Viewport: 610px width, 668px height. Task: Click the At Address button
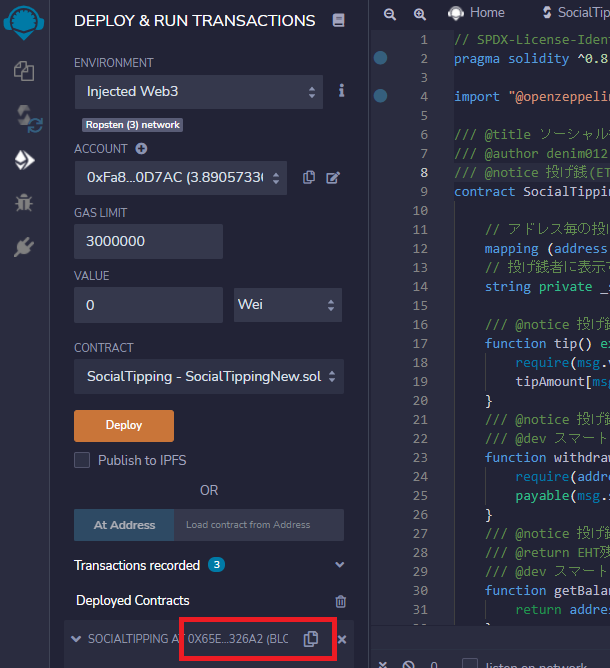click(124, 525)
